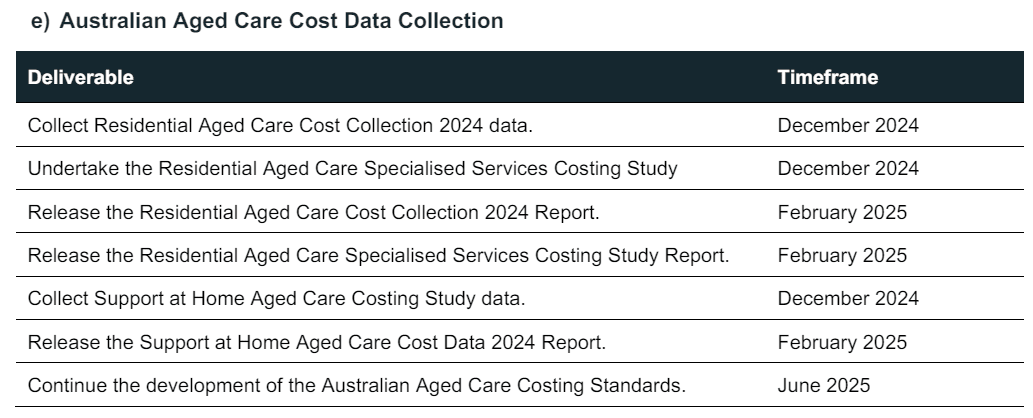Select the Release Specialised Services Costing Study Report deliverable

(378, 256)
